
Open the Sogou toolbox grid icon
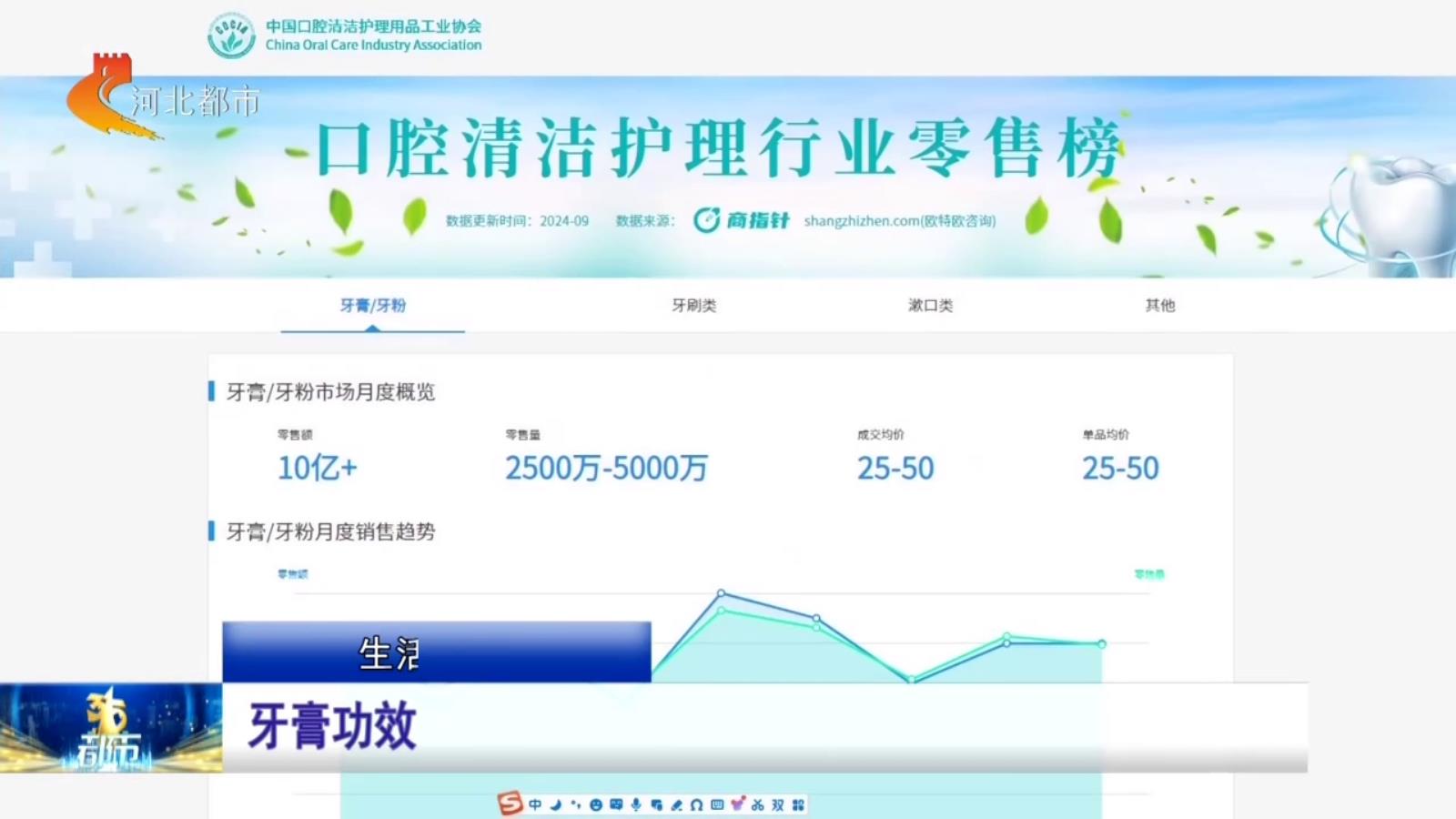click(x=798, y=804)
